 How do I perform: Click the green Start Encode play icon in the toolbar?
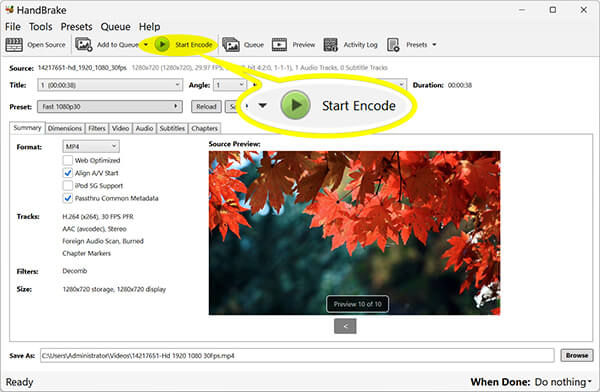(162, 44)
